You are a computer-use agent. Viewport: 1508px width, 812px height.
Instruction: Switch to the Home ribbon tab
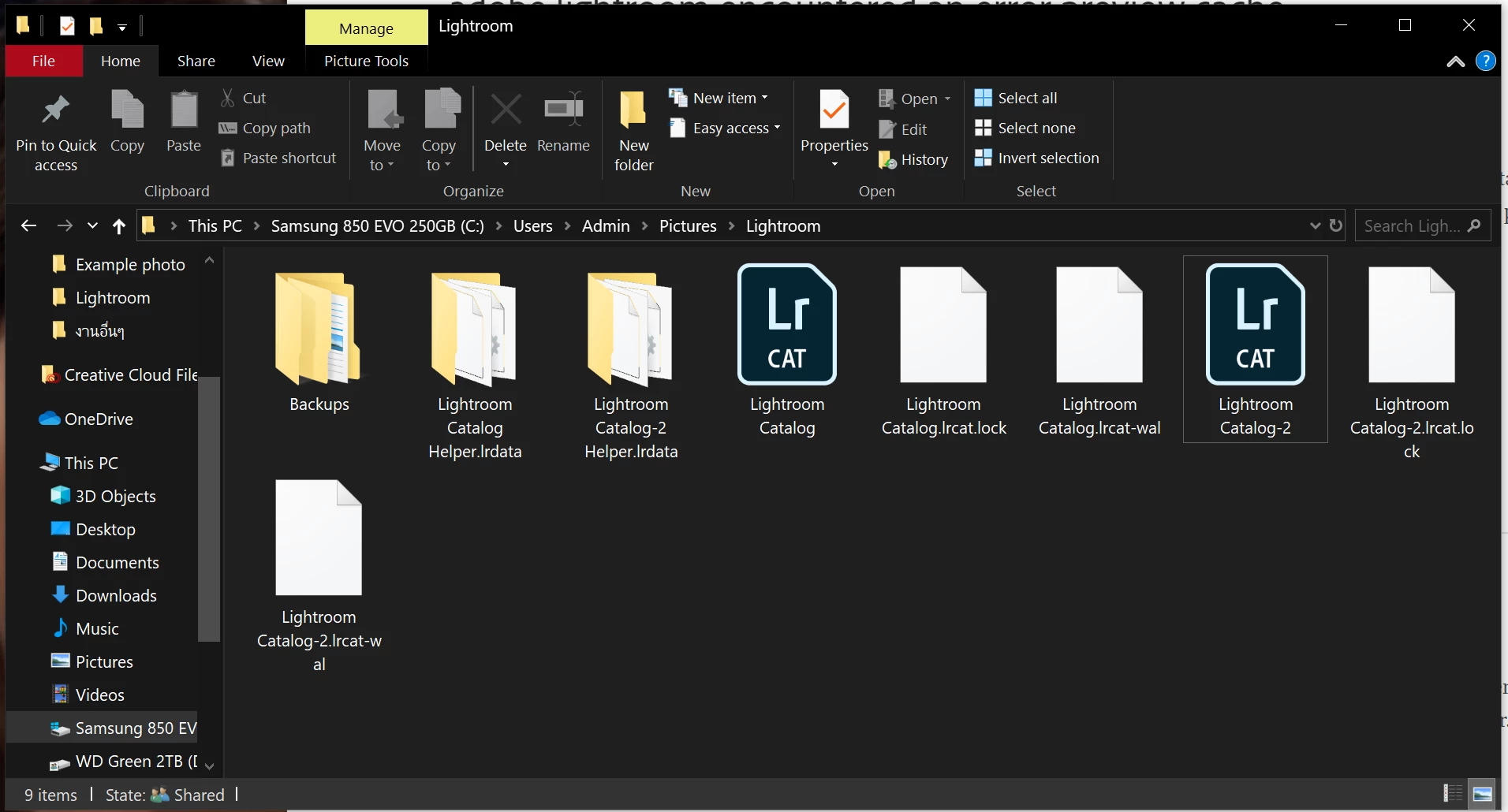[x=121, y=61]
